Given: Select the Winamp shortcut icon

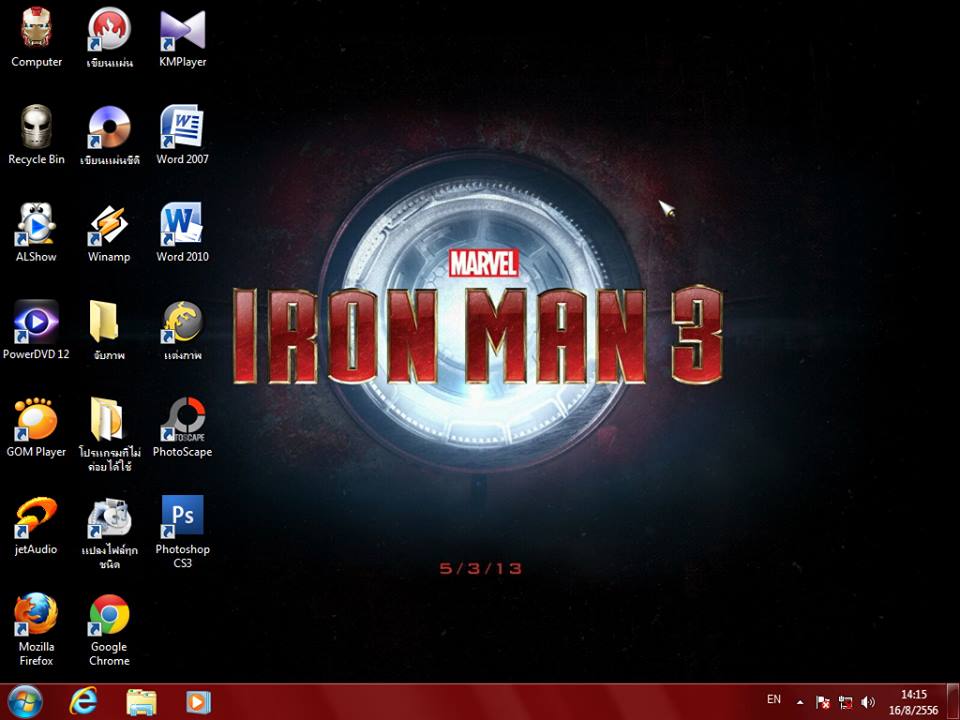Looking at the screenshot, I should (109, 233).
